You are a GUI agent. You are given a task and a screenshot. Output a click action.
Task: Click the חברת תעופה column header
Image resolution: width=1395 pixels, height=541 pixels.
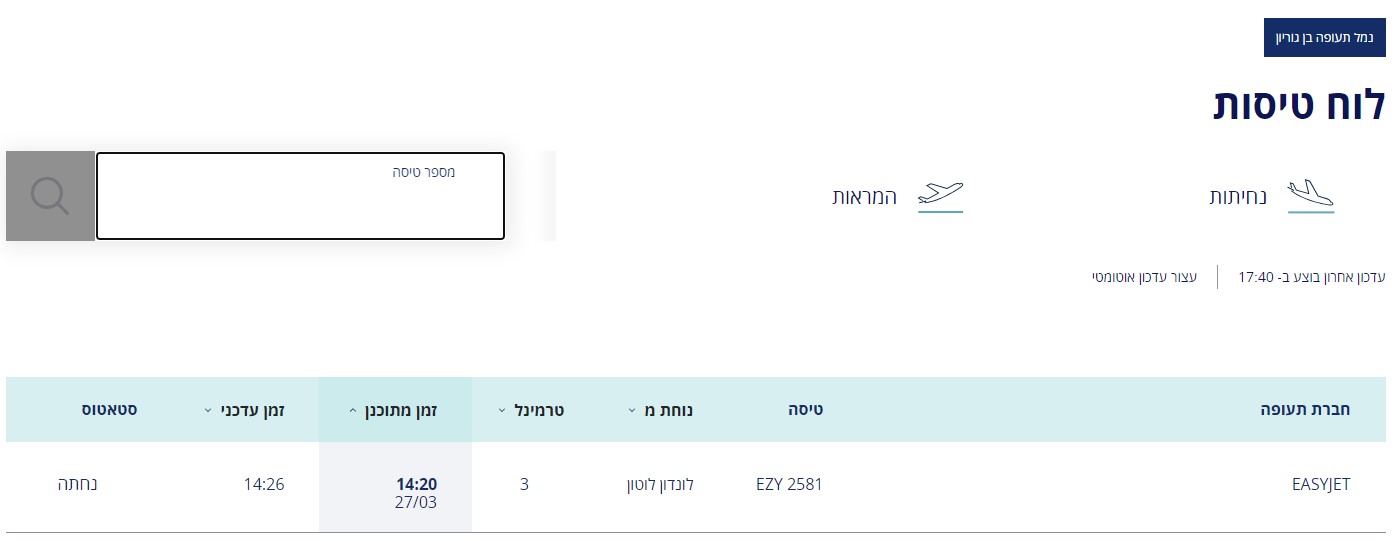(1305, 409)
